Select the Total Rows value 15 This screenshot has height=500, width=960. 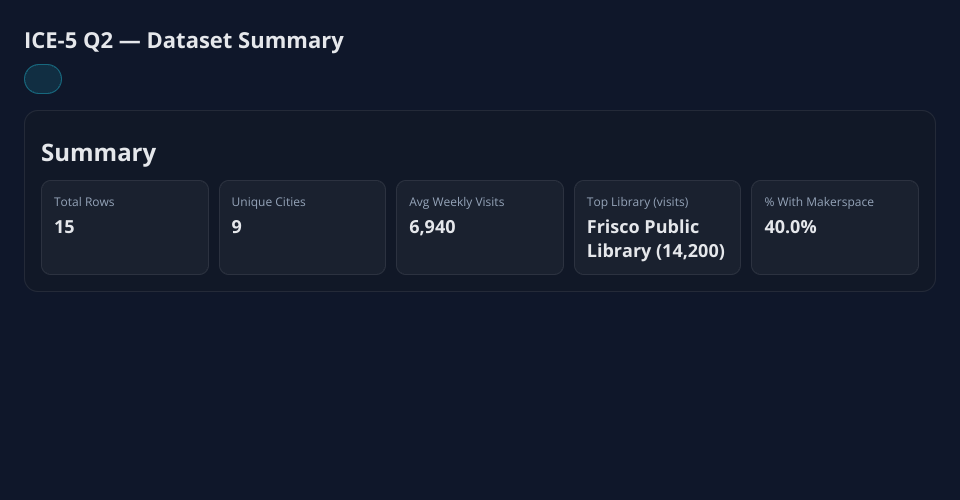(64, 227)
